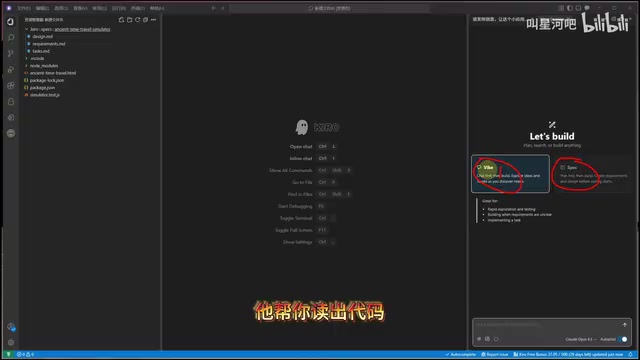Click the notifications bell in status bar
Viewport: 640px width, 360px height.
click(x=631, y=355)
